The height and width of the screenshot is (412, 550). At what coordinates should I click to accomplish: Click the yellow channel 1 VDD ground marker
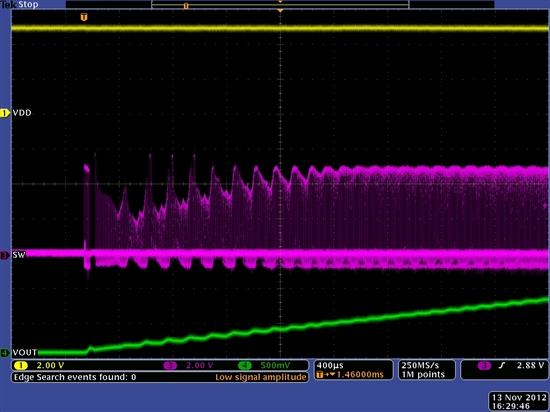coord(5,113)
